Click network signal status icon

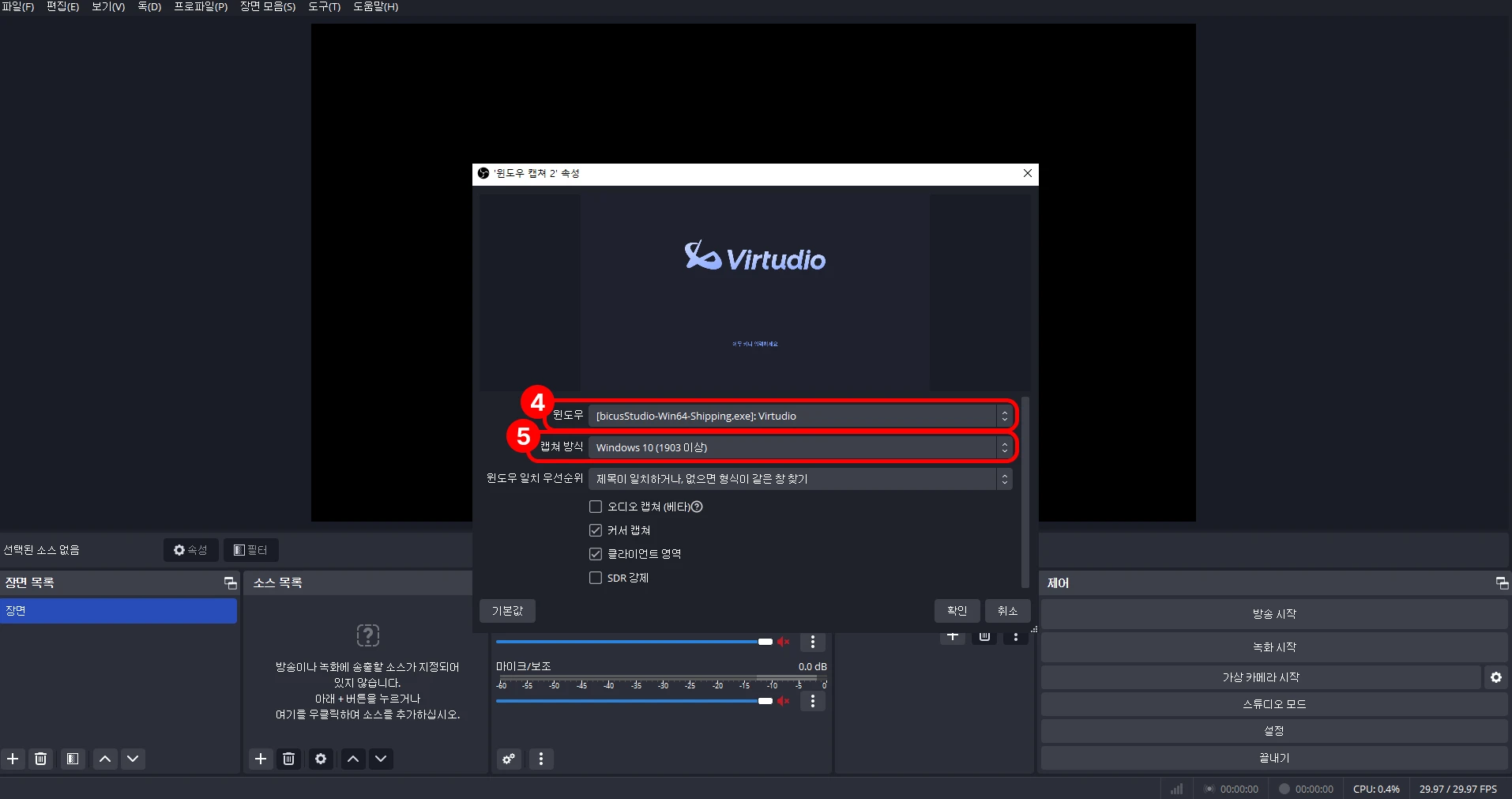point(1176,789)
